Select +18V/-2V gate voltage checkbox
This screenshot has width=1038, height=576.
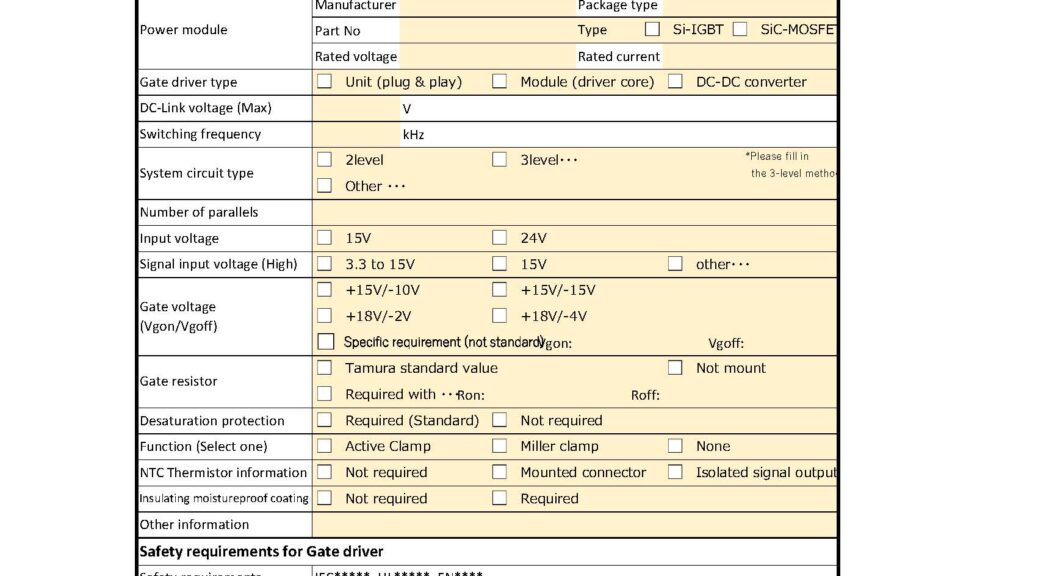pyautogui.click(x=324, y=316)
